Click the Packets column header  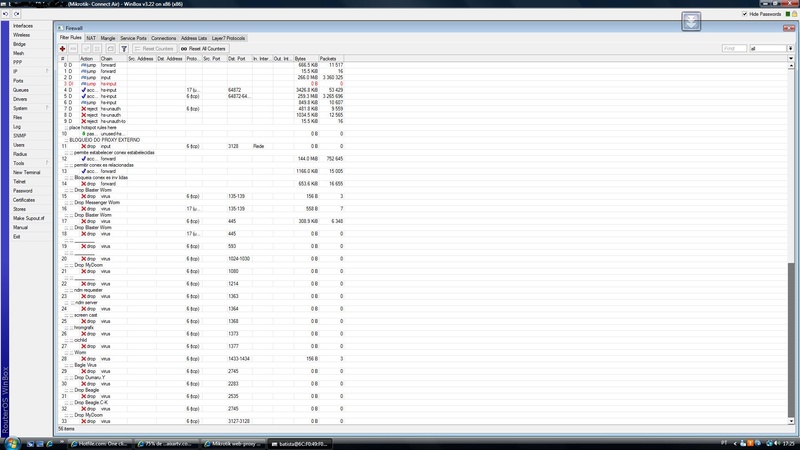(331, 59)
